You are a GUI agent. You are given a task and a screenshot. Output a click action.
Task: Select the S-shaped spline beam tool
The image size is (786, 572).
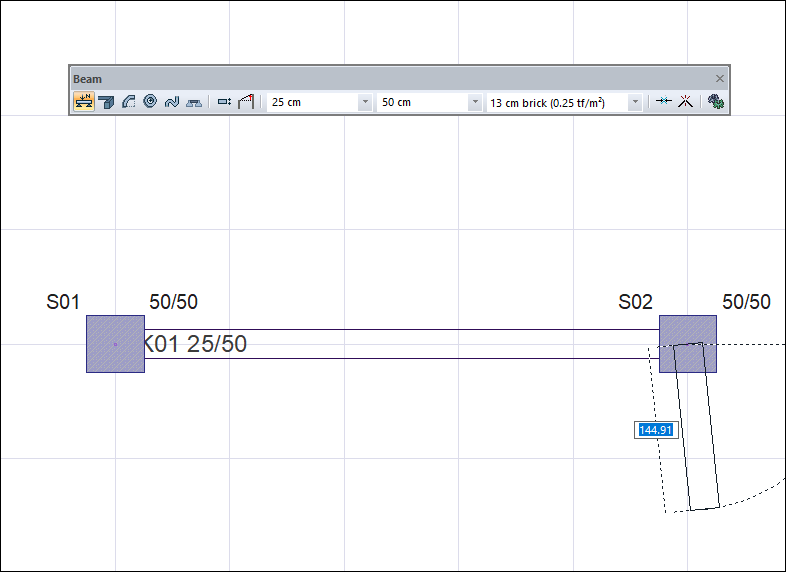172,102
